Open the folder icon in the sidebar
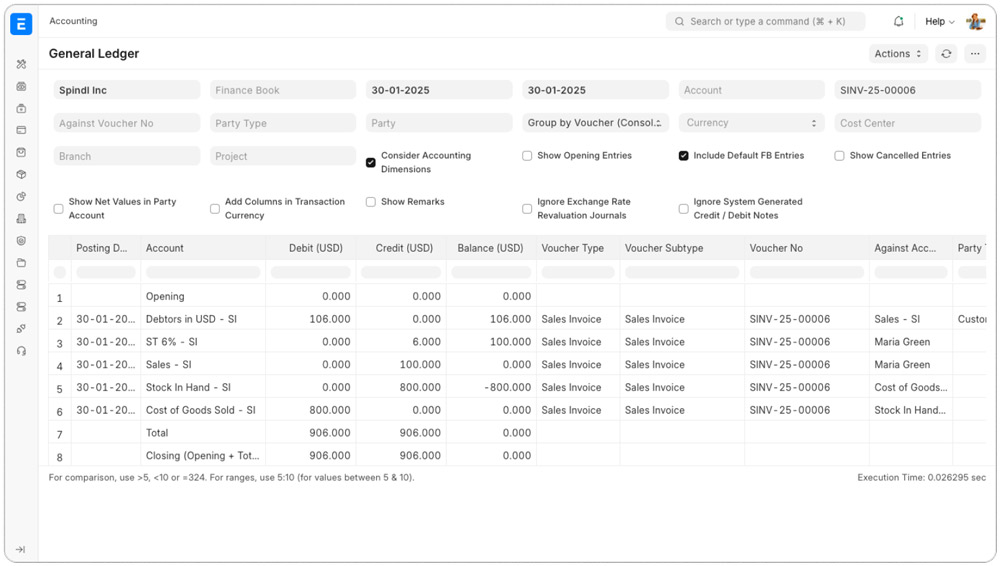This screenshot has width=1000, height=566. click(x=21, y=263)
